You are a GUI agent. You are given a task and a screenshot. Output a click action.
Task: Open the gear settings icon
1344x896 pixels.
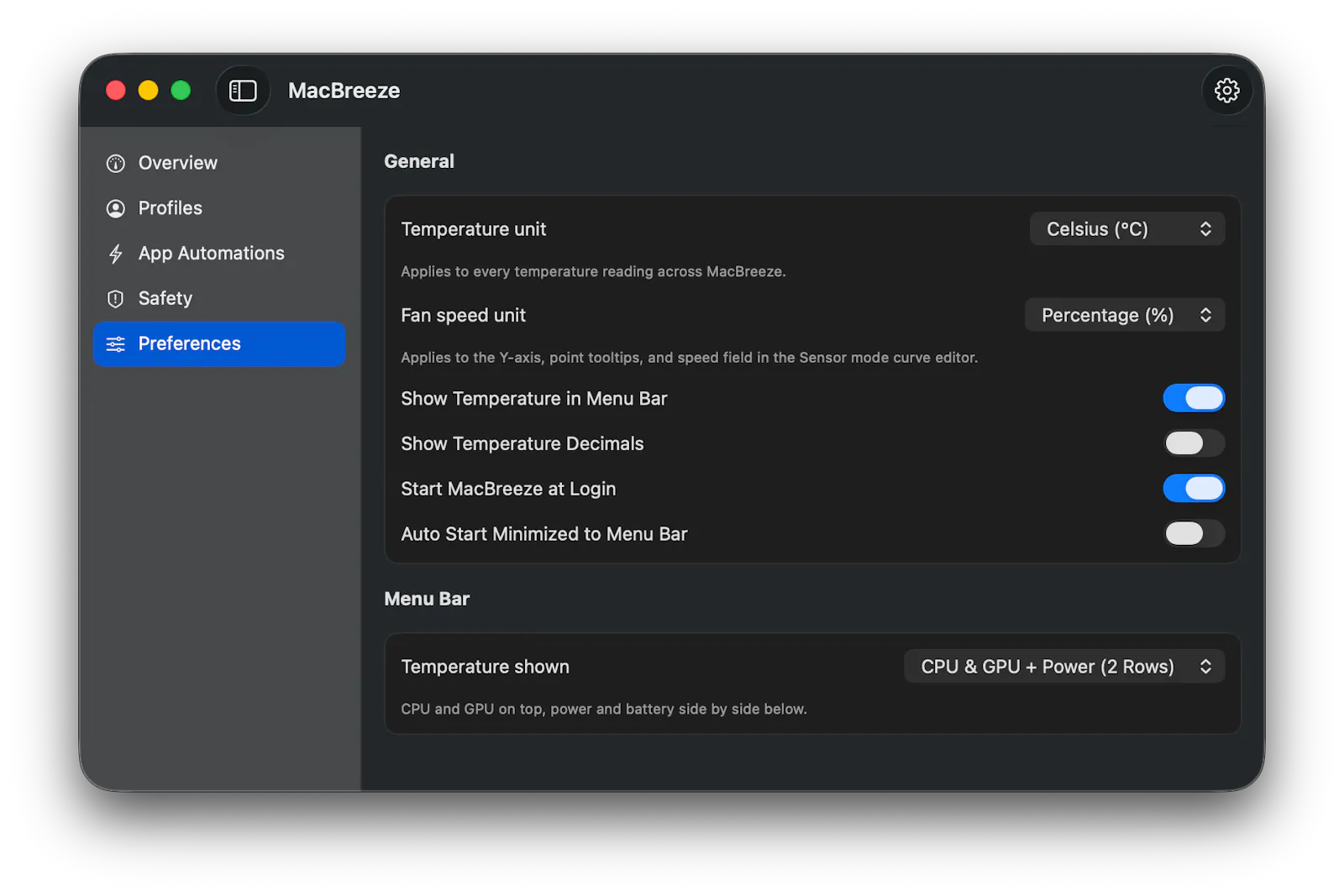point(1226,91)
